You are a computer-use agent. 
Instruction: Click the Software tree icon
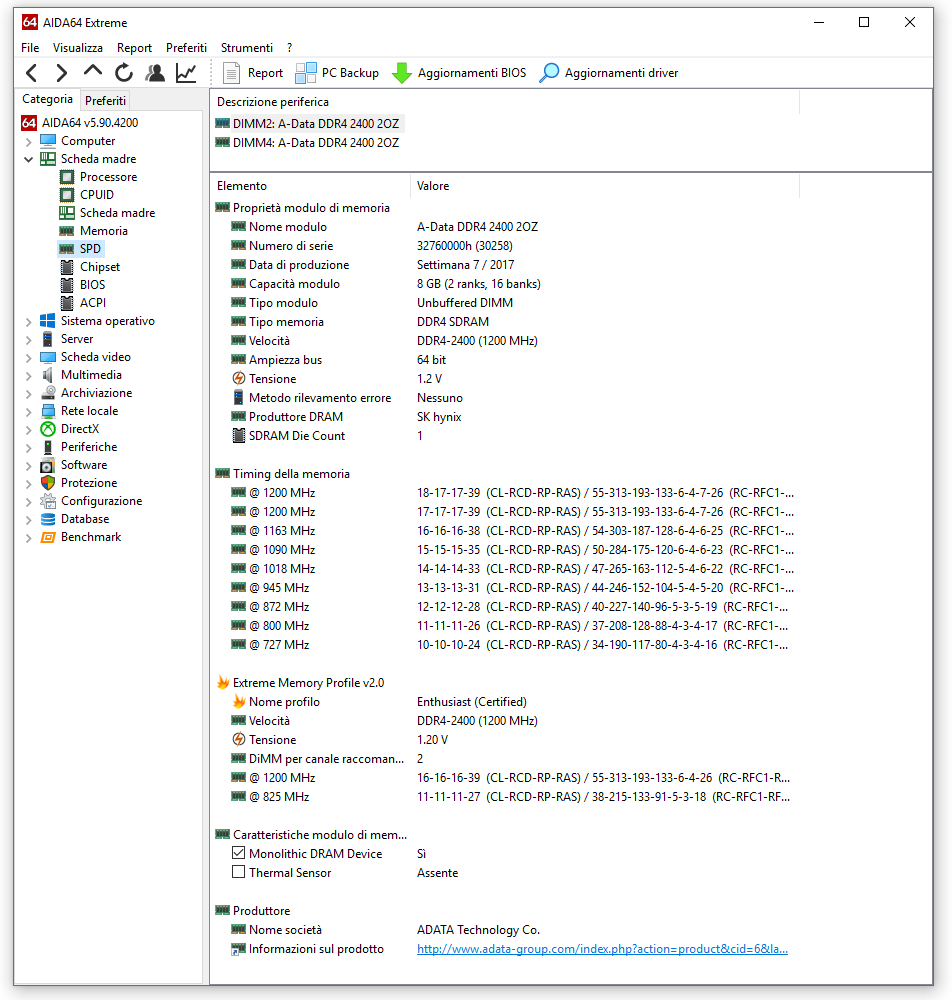click(x=48, y=465)
